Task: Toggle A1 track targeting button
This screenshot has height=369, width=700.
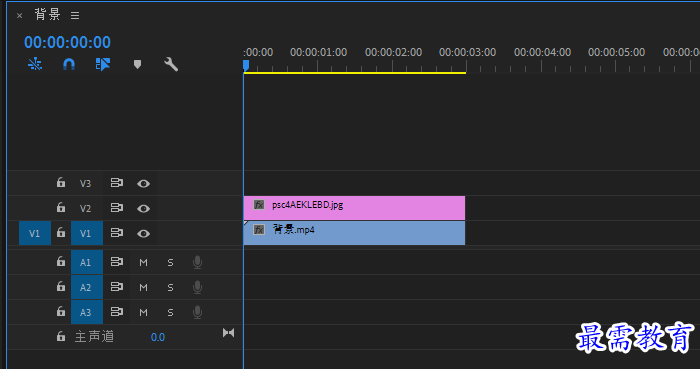Action: [87, 262]
